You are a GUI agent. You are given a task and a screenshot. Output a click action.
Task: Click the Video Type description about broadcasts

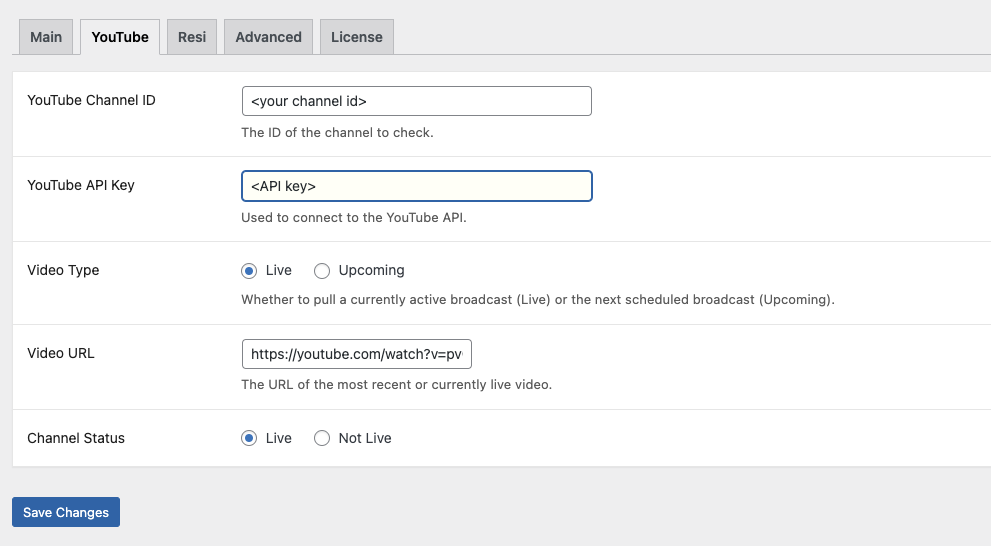click(x=538, y=300)
